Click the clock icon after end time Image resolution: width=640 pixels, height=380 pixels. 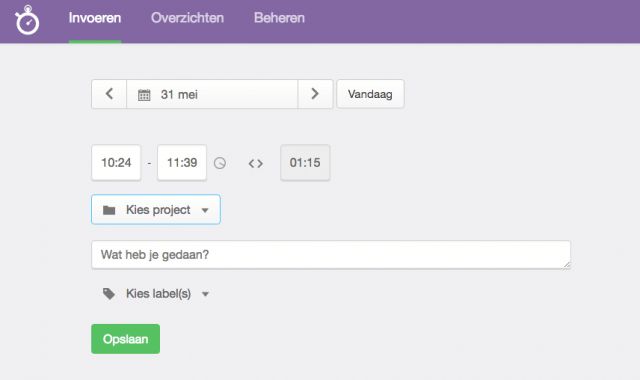click(220, 163)
